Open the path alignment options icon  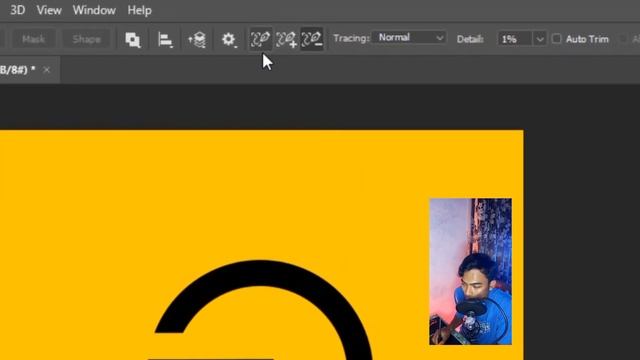click(x=165, y=40)
